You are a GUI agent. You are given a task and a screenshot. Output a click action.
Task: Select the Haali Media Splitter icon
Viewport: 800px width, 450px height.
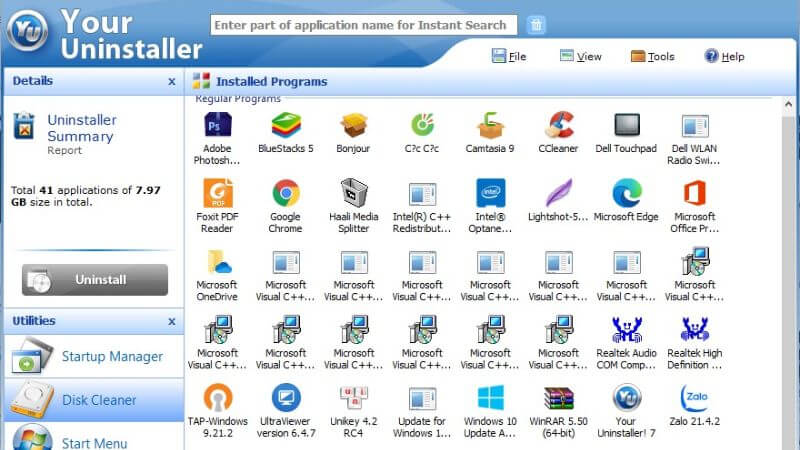[x=354, y=193]
